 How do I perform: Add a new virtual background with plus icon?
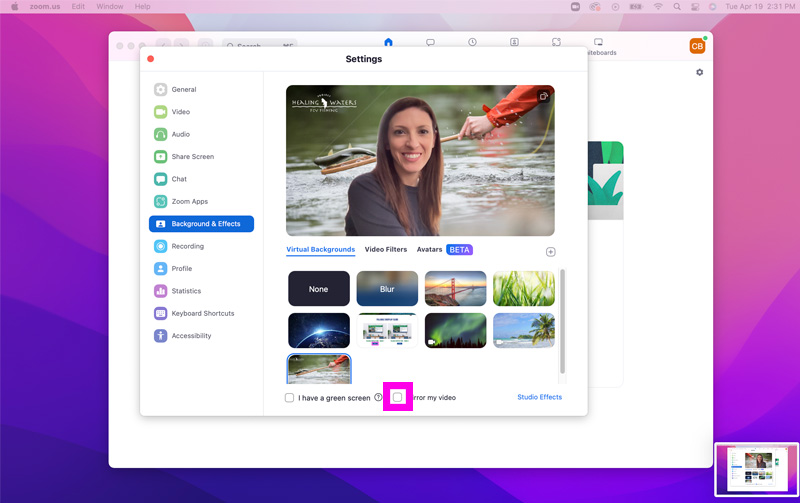(551, 252)
